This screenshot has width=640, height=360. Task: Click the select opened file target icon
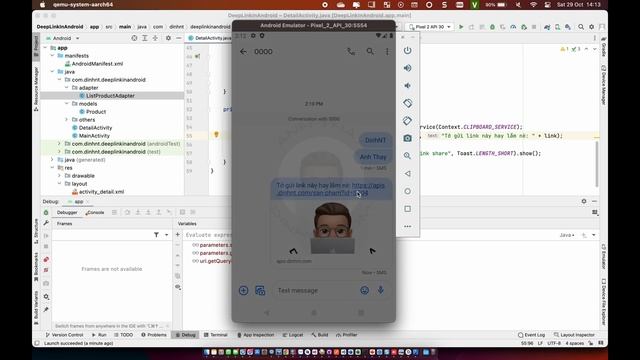click(134, 38)
